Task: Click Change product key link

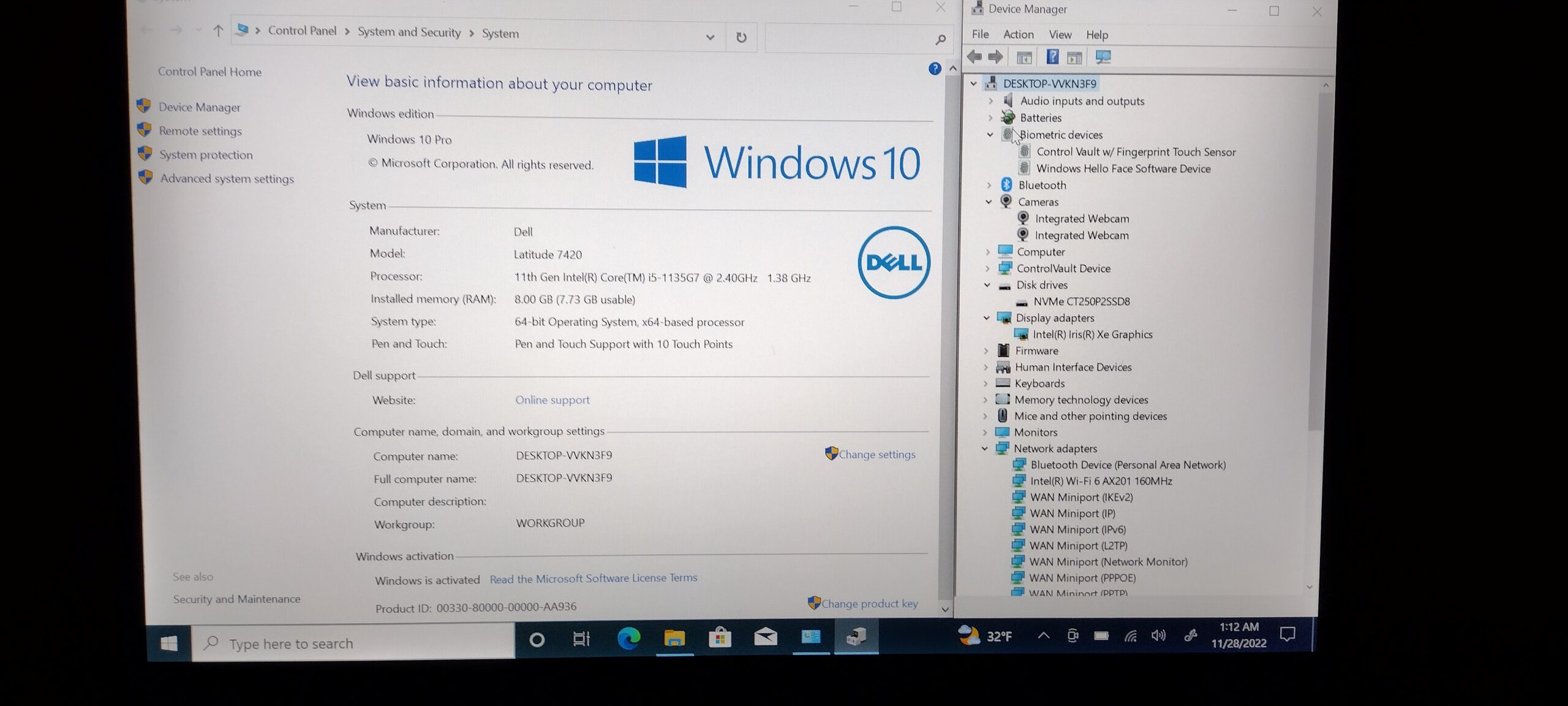Action: [869, 604]
